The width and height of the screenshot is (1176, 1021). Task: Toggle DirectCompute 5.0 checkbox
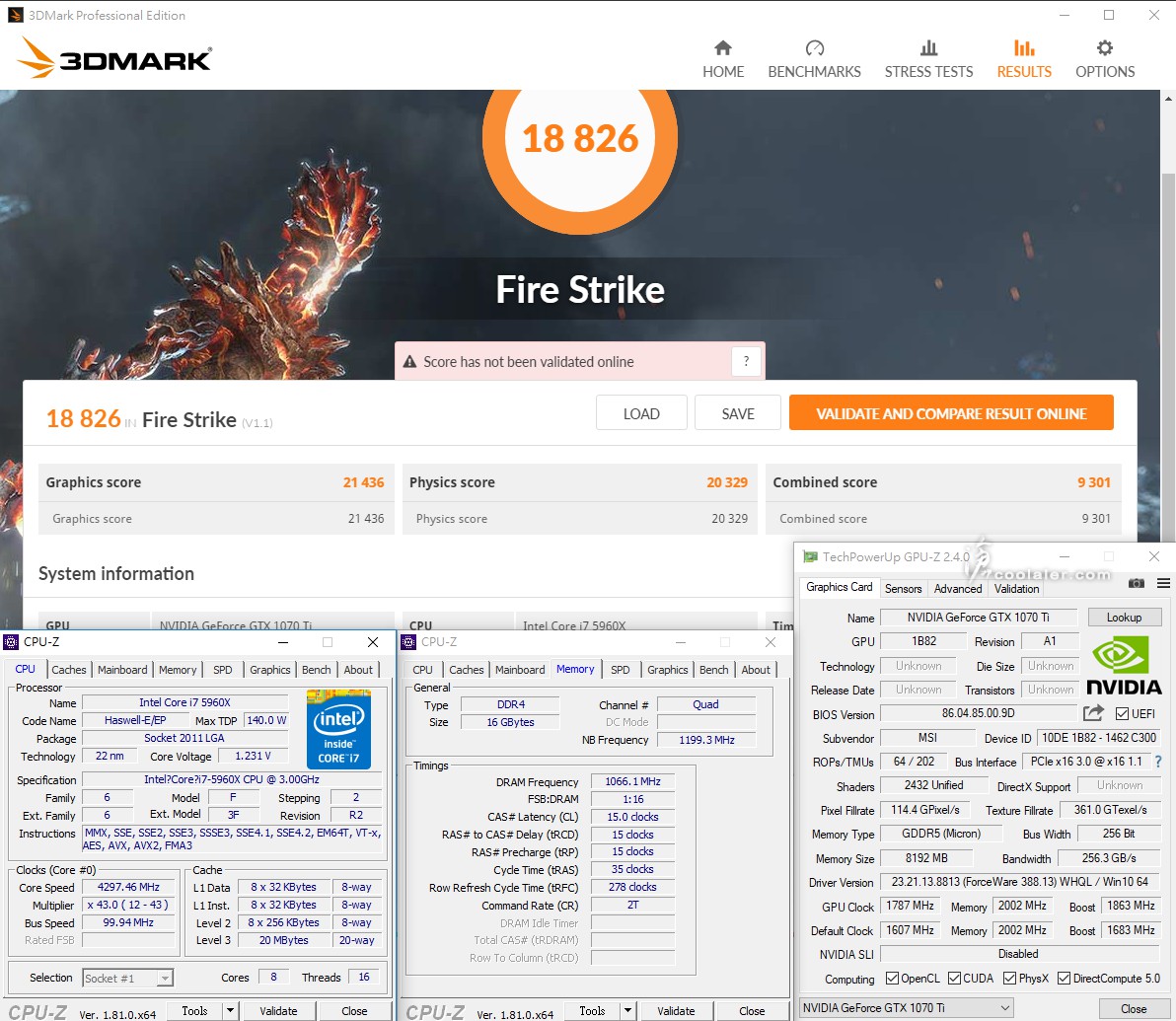click(x=1064, y=979)
